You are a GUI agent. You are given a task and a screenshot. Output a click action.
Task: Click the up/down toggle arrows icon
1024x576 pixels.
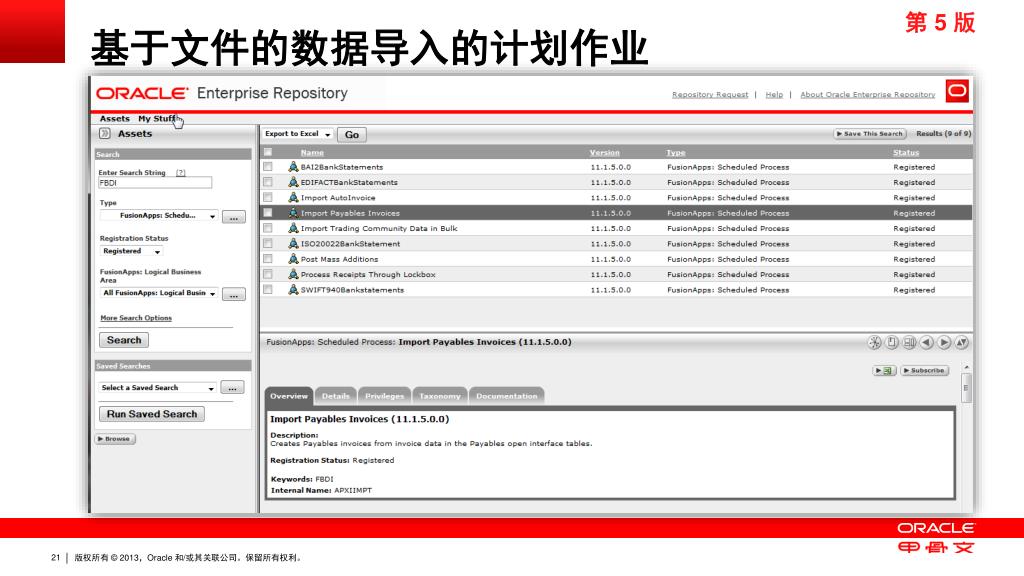point(962,342)
